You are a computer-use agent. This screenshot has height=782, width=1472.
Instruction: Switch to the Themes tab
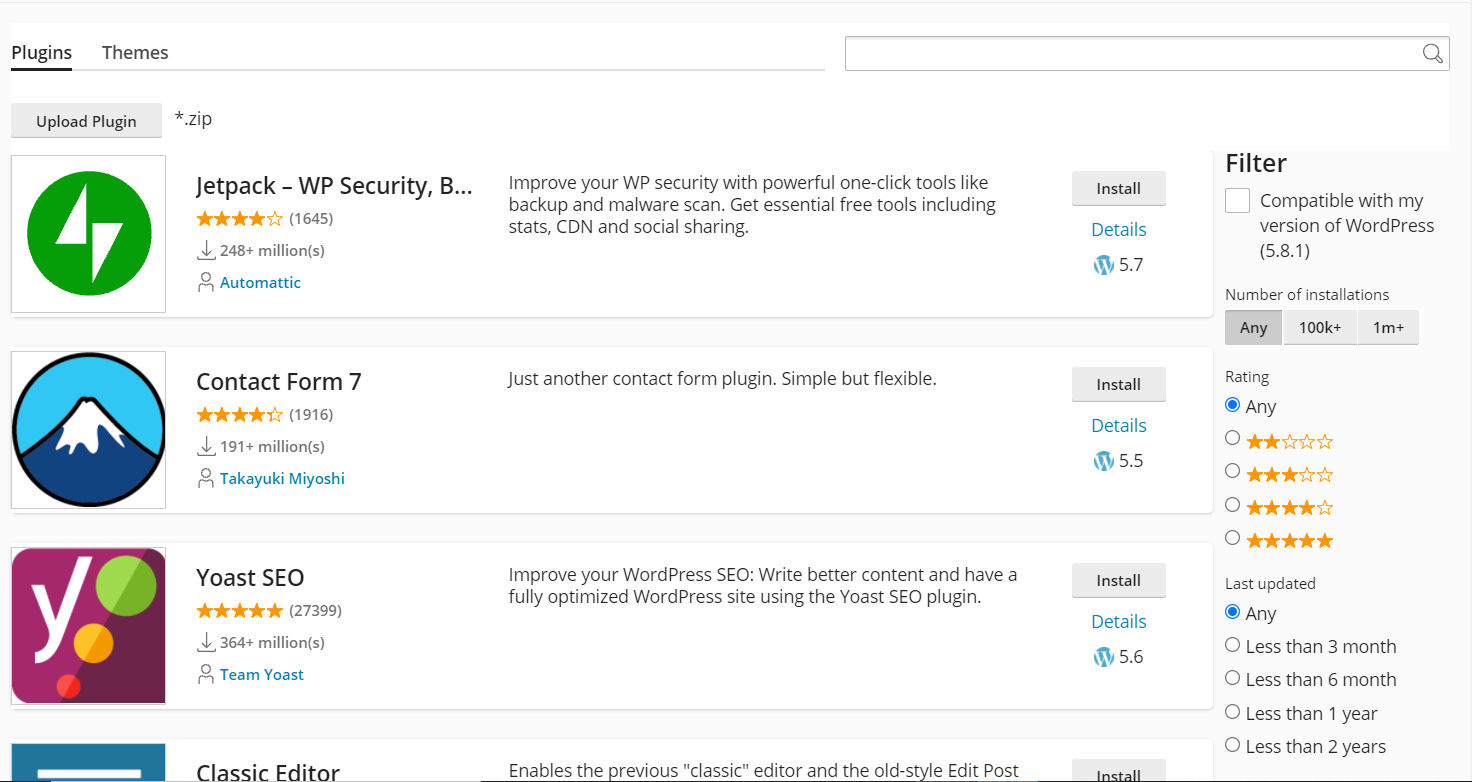[135, 52]
